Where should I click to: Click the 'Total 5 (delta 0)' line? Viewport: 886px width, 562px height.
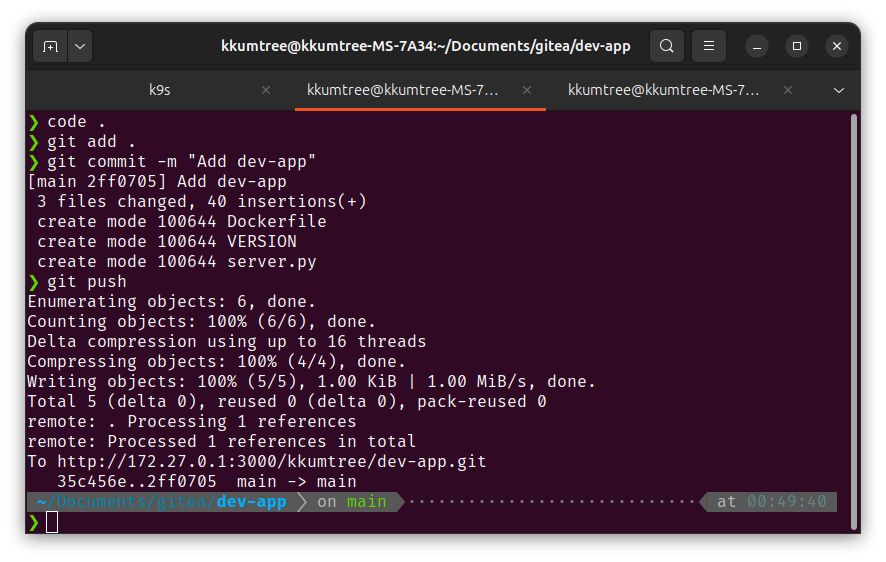coord(287,402)
